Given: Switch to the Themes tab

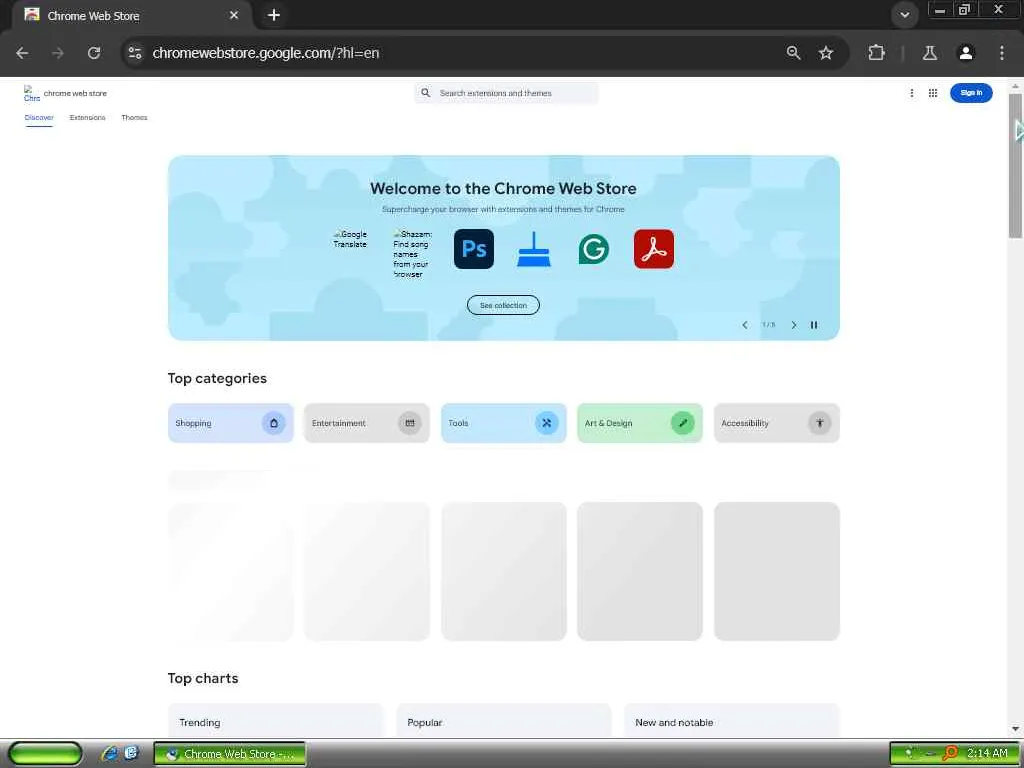Looking at the screenshot, I should (135, 118).
